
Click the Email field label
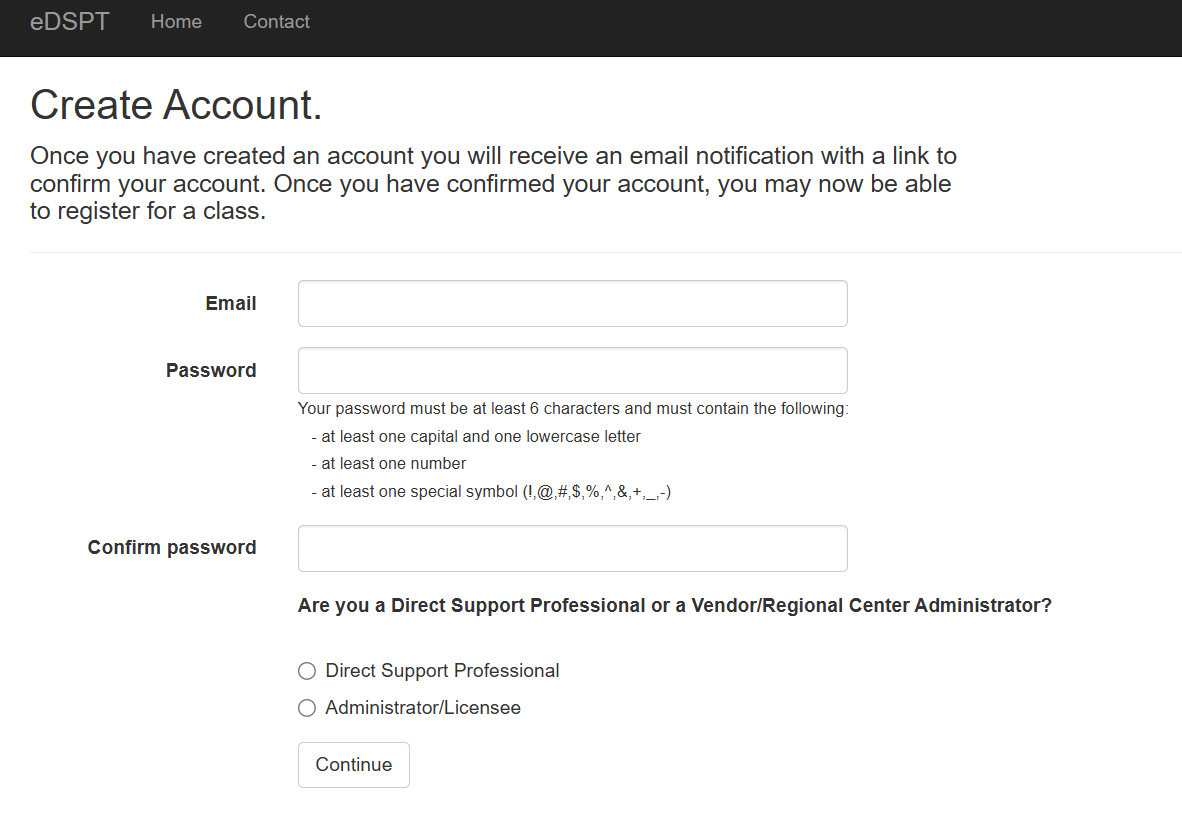click(231, 303)
